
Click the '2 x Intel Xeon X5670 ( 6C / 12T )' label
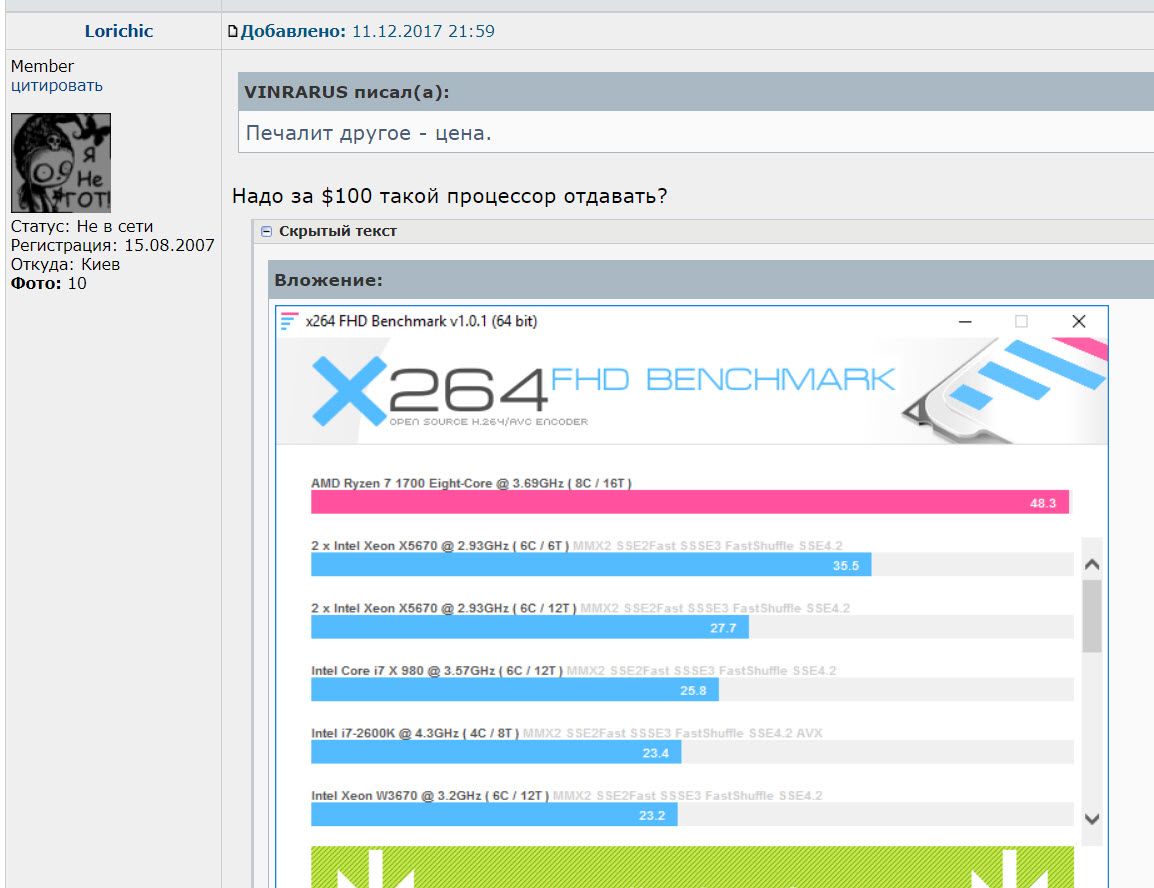coord(443,608)
